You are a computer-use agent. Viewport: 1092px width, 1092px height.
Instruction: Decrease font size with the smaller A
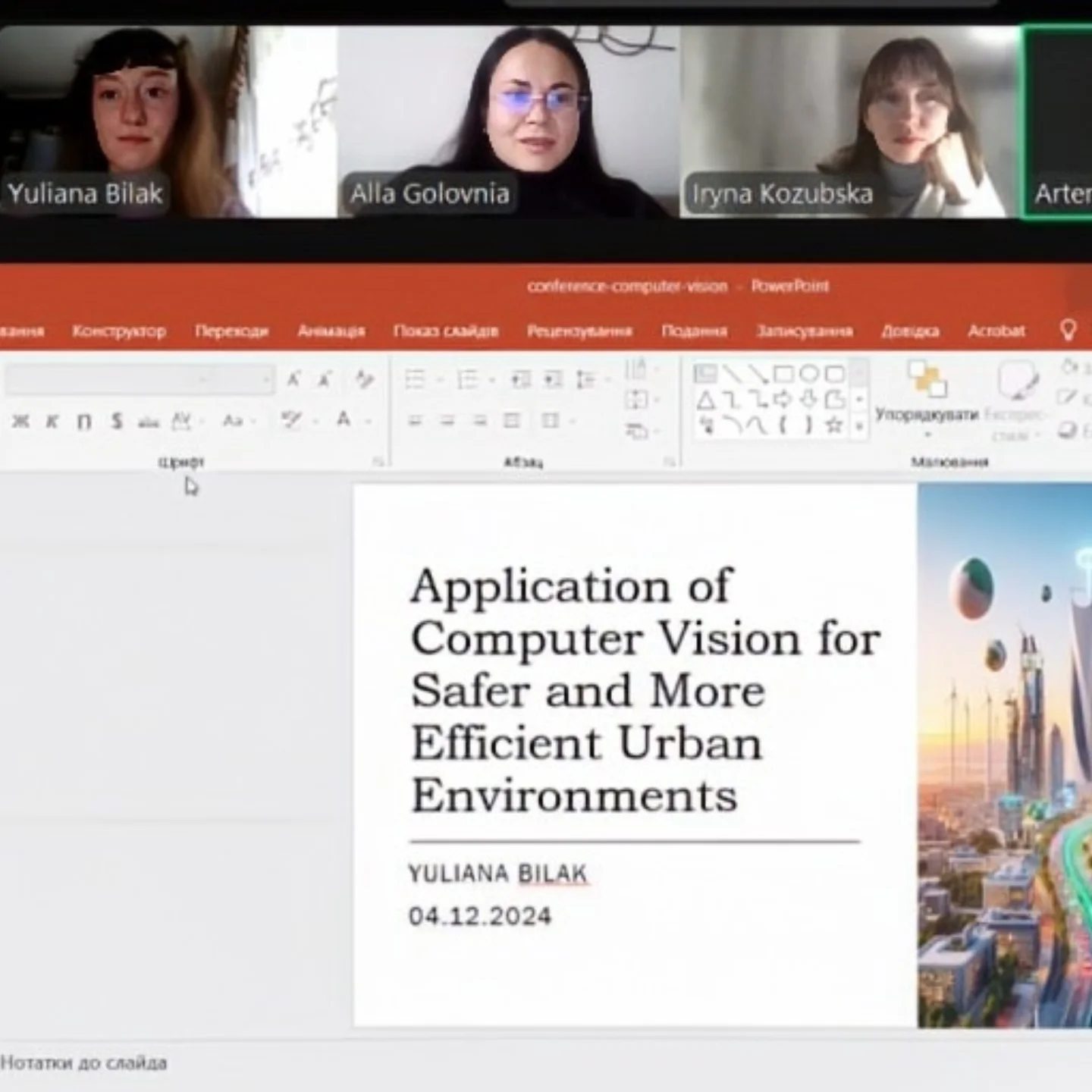click(x=325, y=379)
